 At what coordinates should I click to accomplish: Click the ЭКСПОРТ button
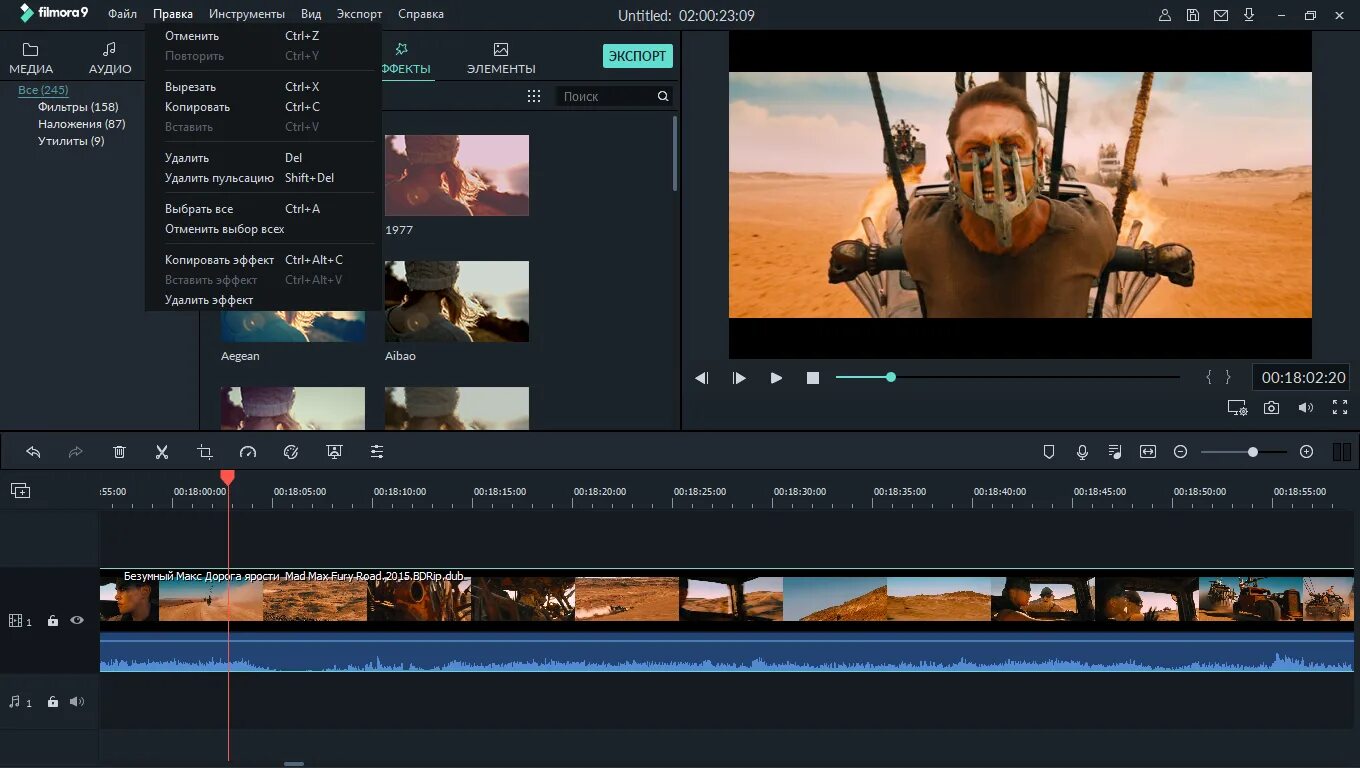click(x=637, y=56)
